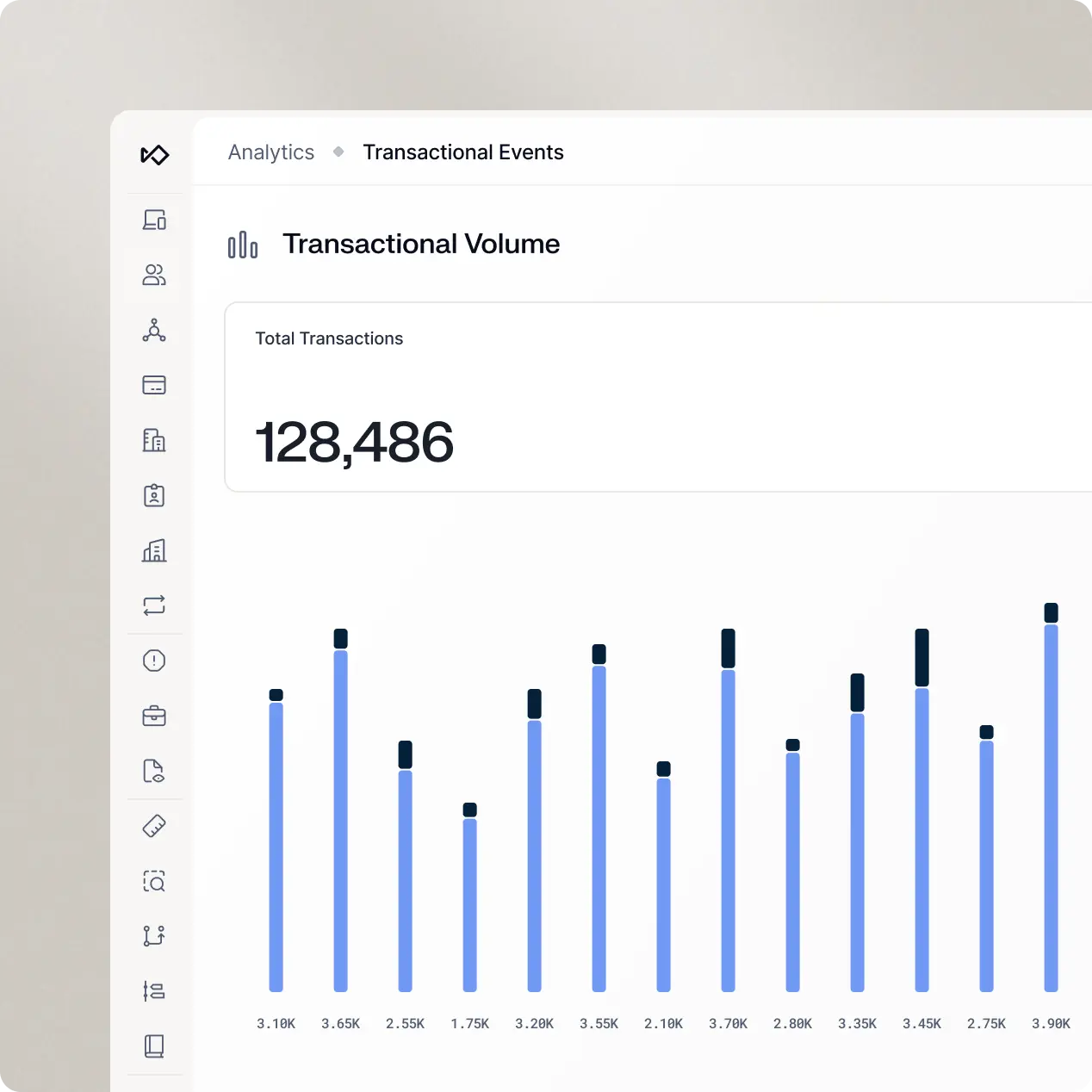The height and width of the screenshot is (1092, 1092).
Task: Open recurring transactions via repeat icon
Action: point(154,605)
